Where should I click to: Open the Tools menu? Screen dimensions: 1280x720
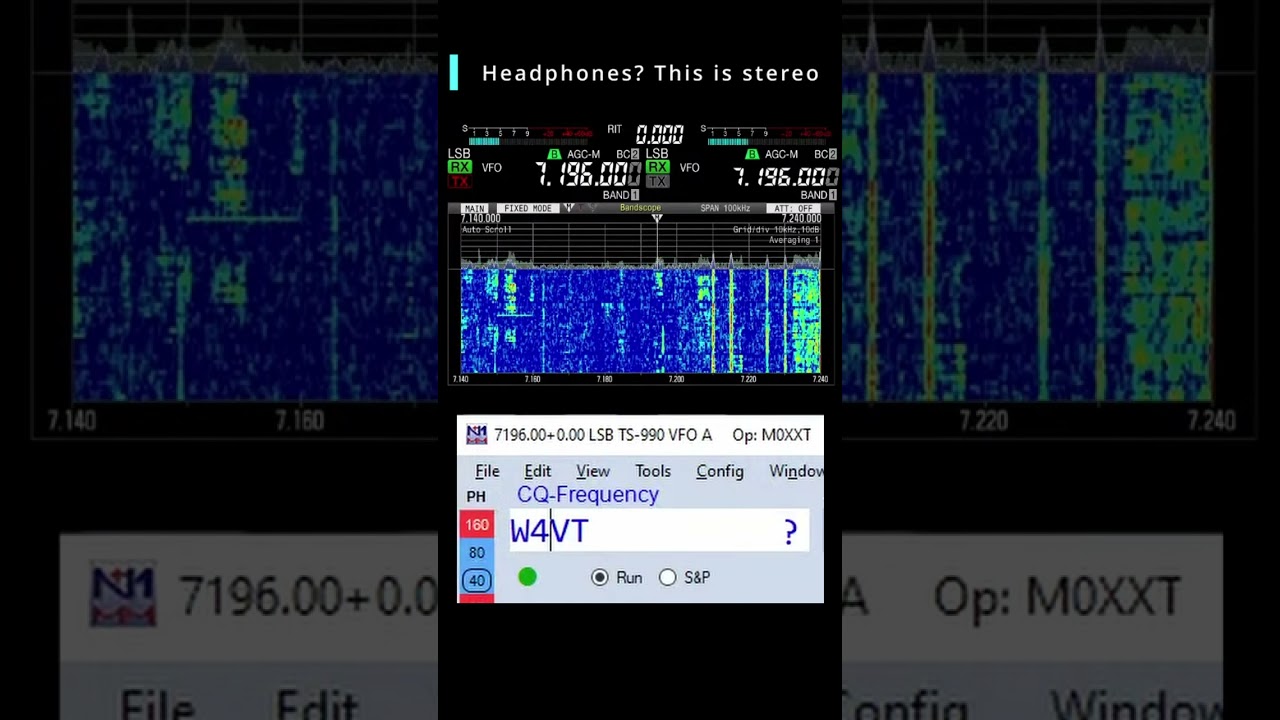pyautogui.click(x=652, y=471)
